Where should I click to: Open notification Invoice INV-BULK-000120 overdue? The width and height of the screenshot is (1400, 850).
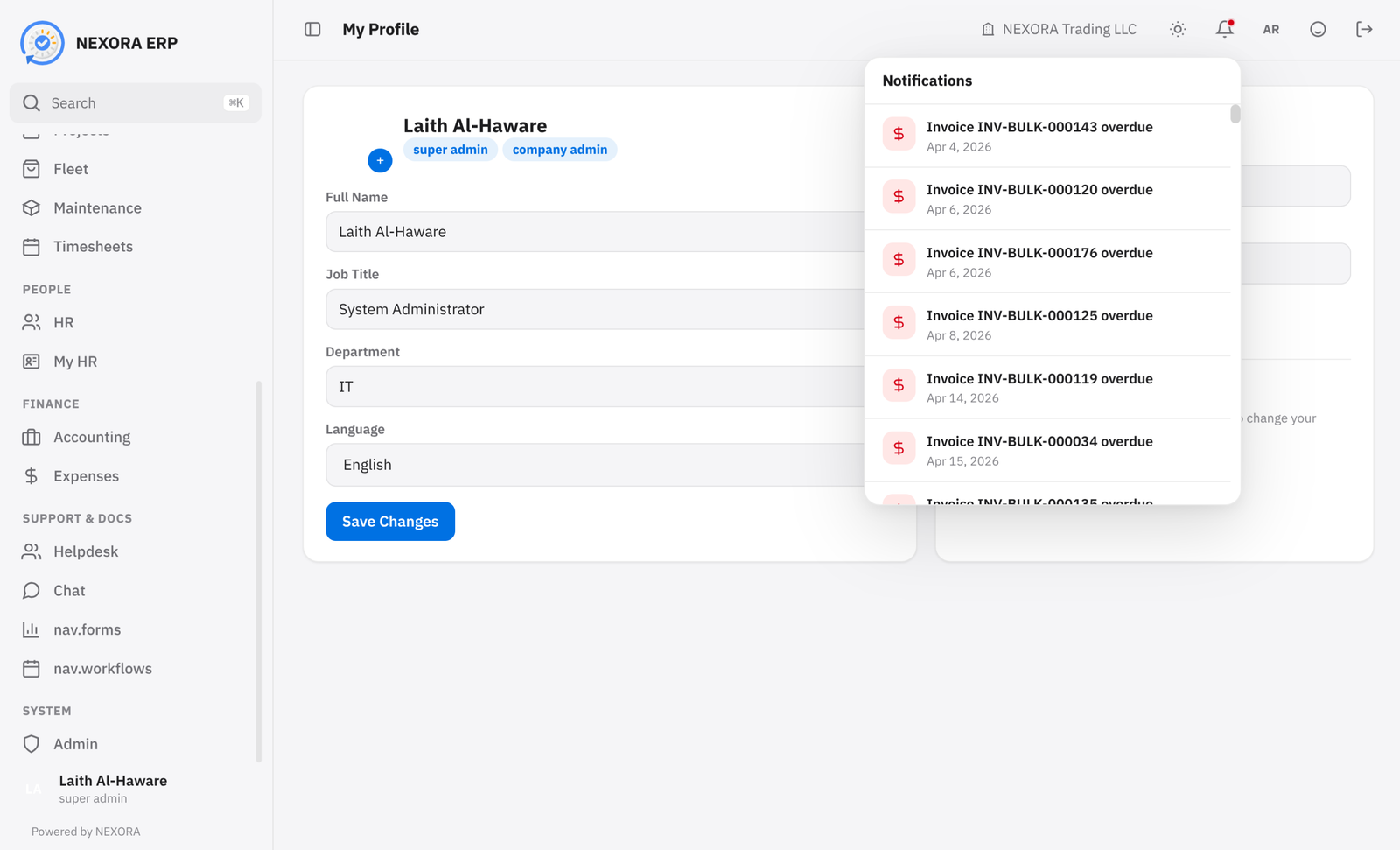coord(1047,199)
